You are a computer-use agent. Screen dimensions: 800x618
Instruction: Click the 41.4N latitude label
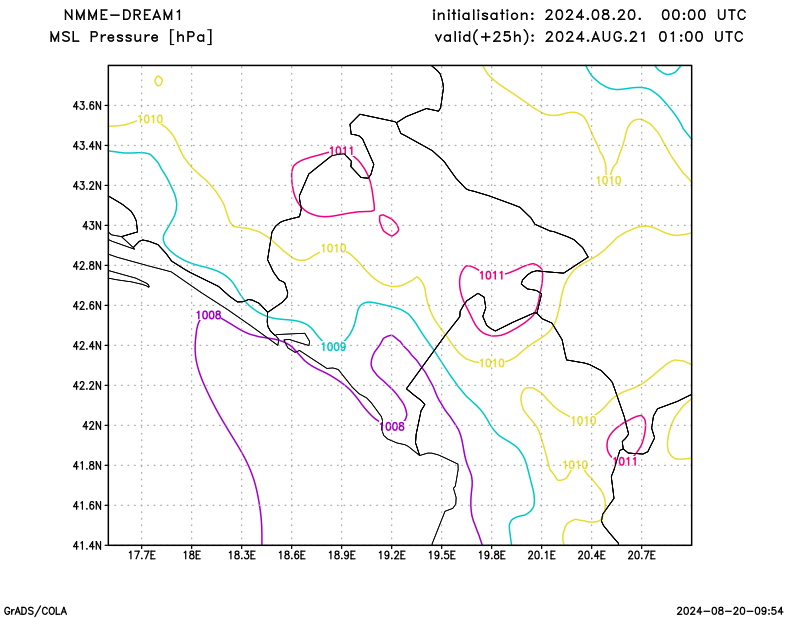[87, 546]
